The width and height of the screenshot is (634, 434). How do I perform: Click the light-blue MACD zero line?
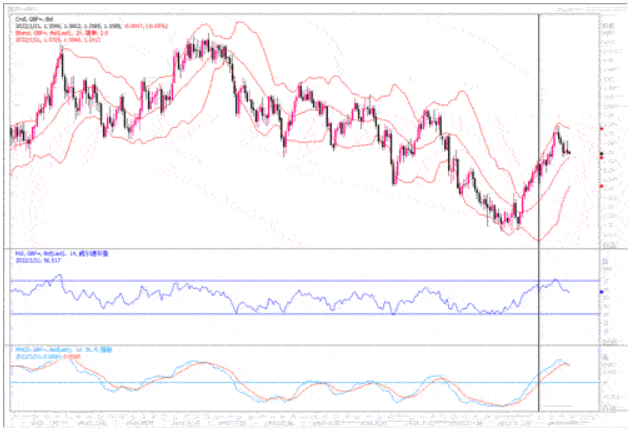tap(300, 382)
